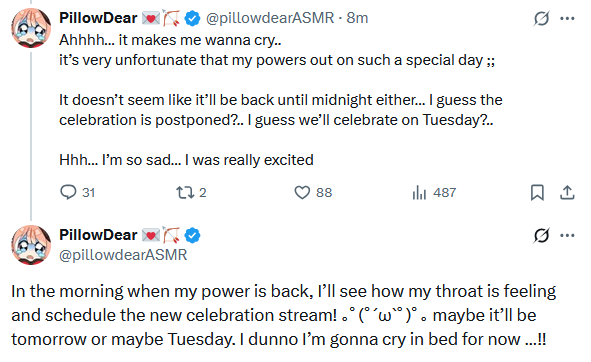This screenshot has height=362, width=591.
Task: Share the first tweet via upload icon
Action: (x=567, y=192)
